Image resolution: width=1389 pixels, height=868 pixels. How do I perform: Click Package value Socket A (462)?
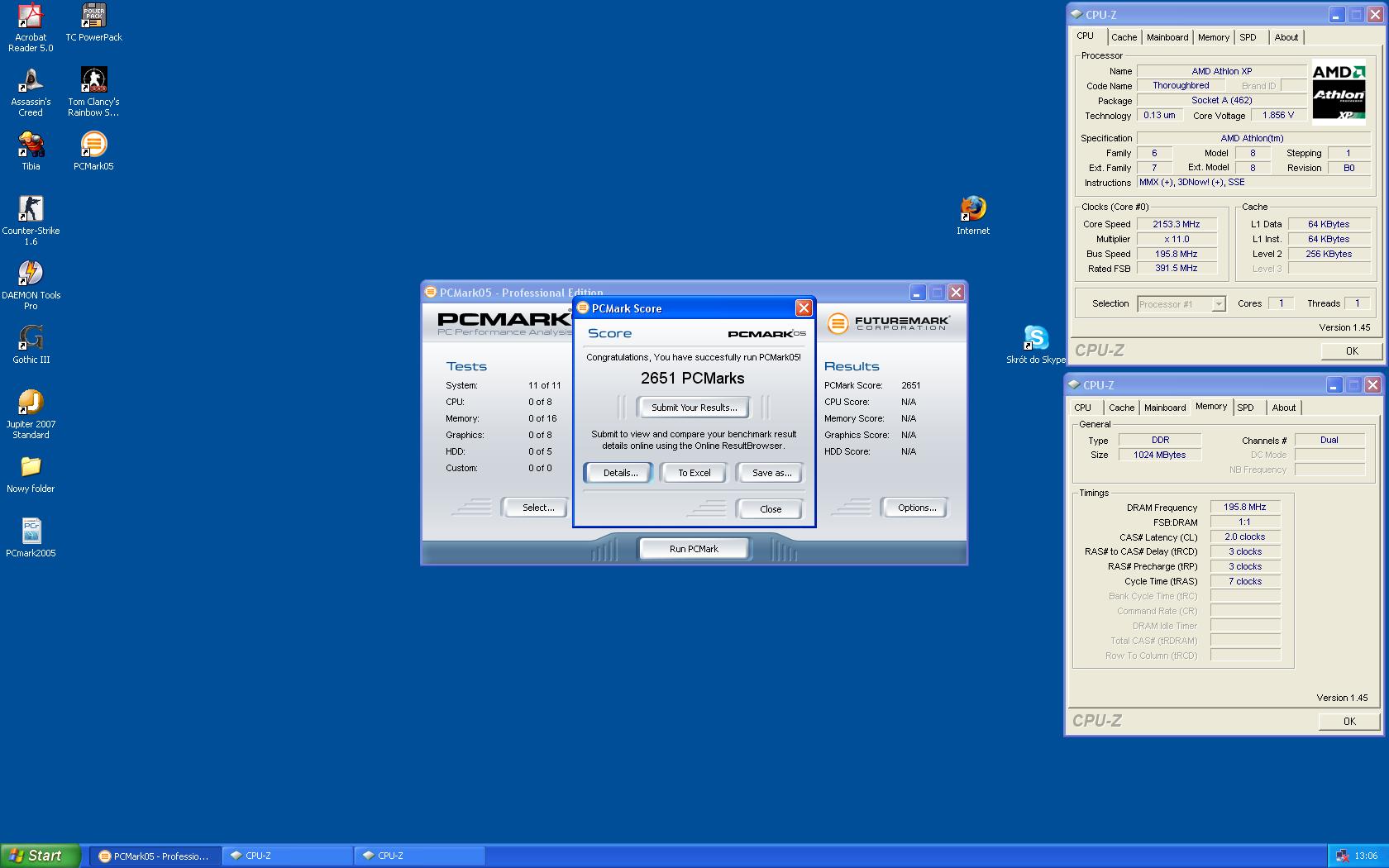(x=1222, y=100)
